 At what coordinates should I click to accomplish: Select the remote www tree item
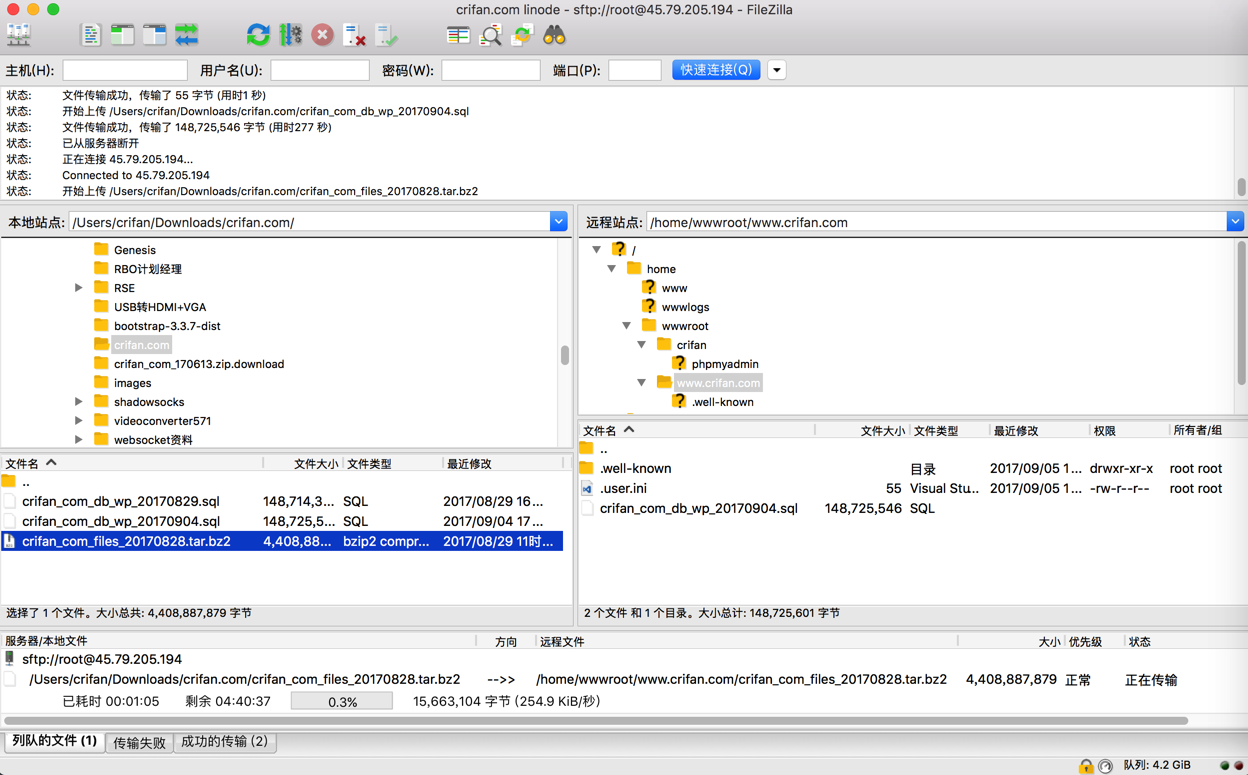(674, 288)
